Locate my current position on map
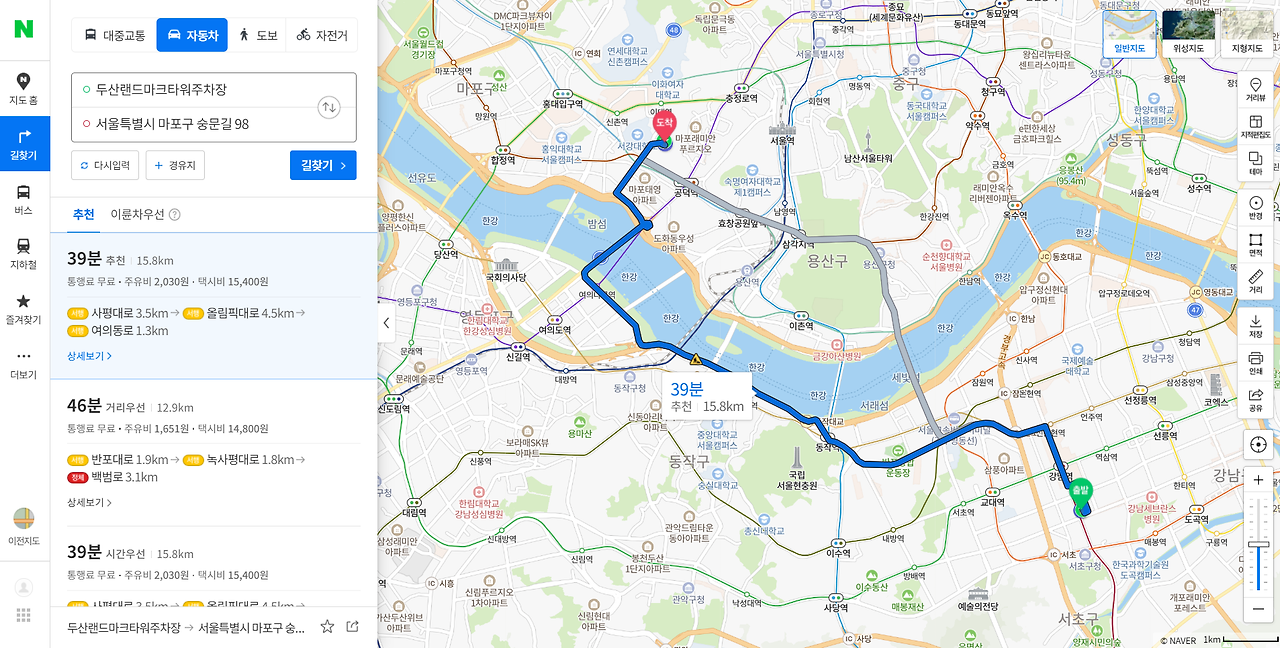Viewport: 1280px width, 648px height. 1258,444
